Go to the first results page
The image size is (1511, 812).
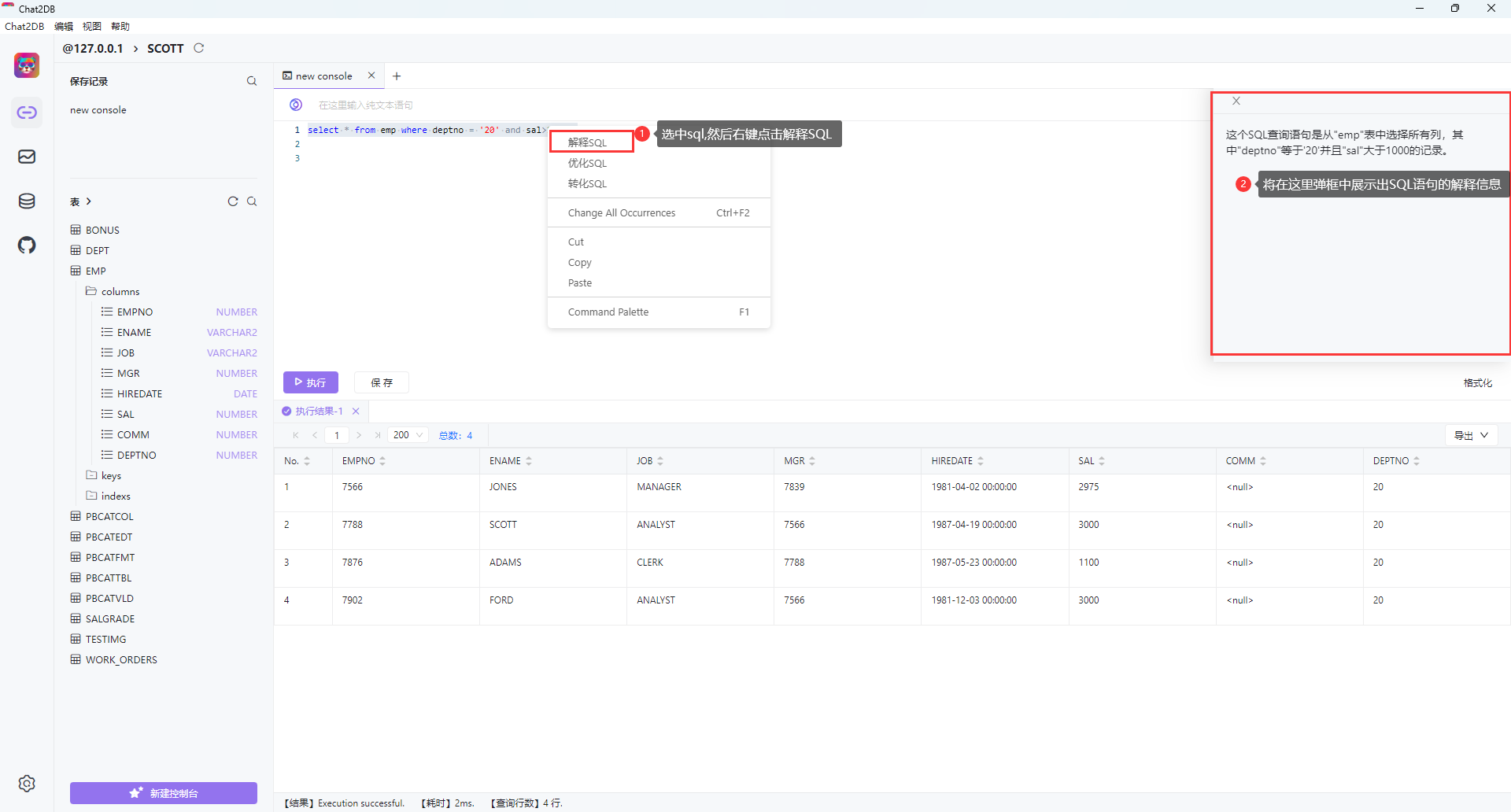(x=296, y=435)
